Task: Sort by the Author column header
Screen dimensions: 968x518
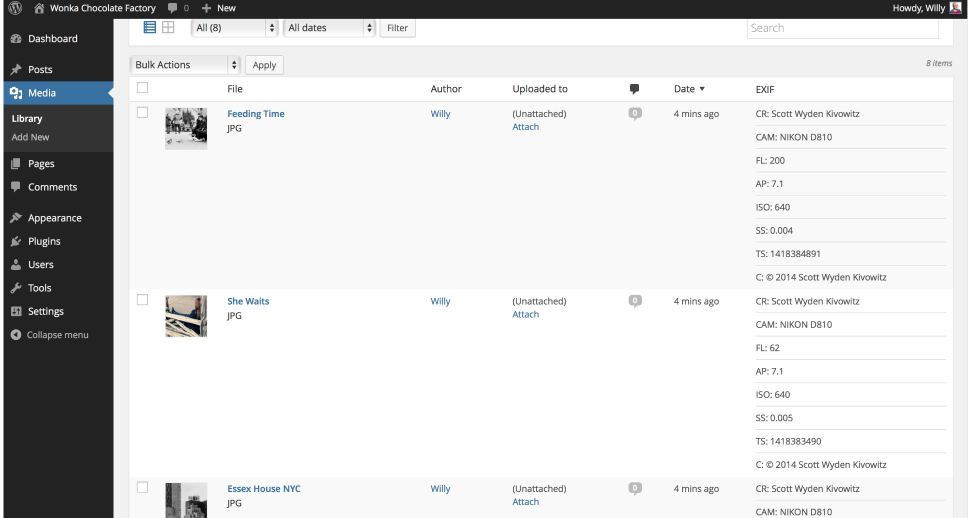Action: (446, 89)
